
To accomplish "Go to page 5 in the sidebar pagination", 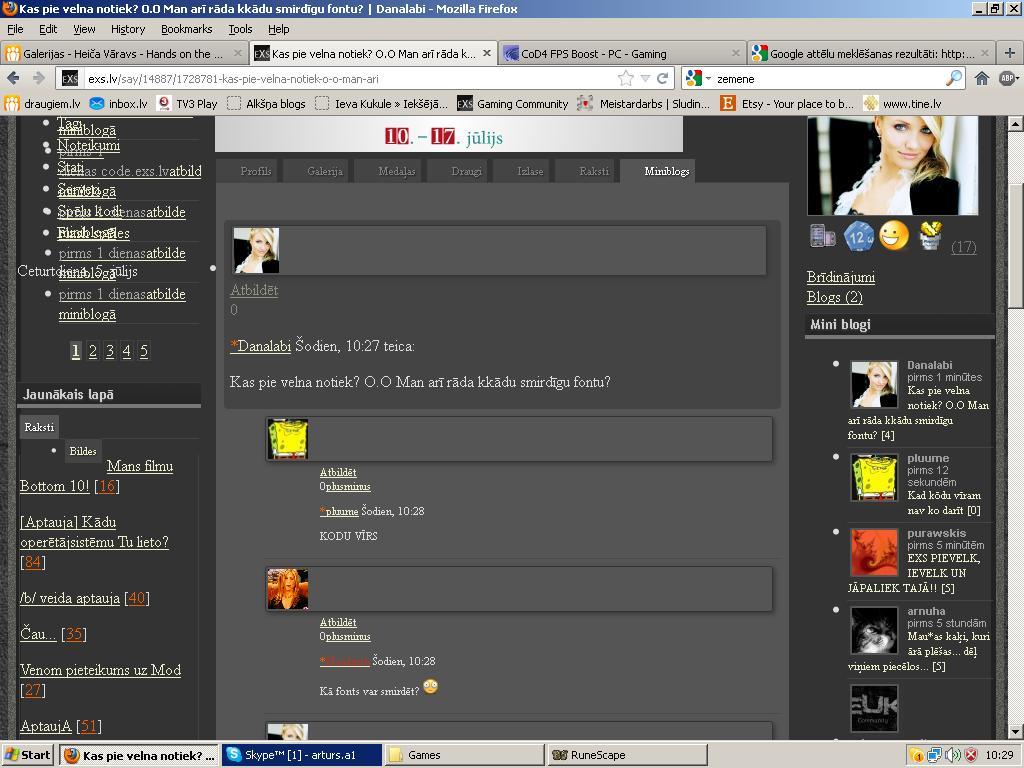I will 144,351.
